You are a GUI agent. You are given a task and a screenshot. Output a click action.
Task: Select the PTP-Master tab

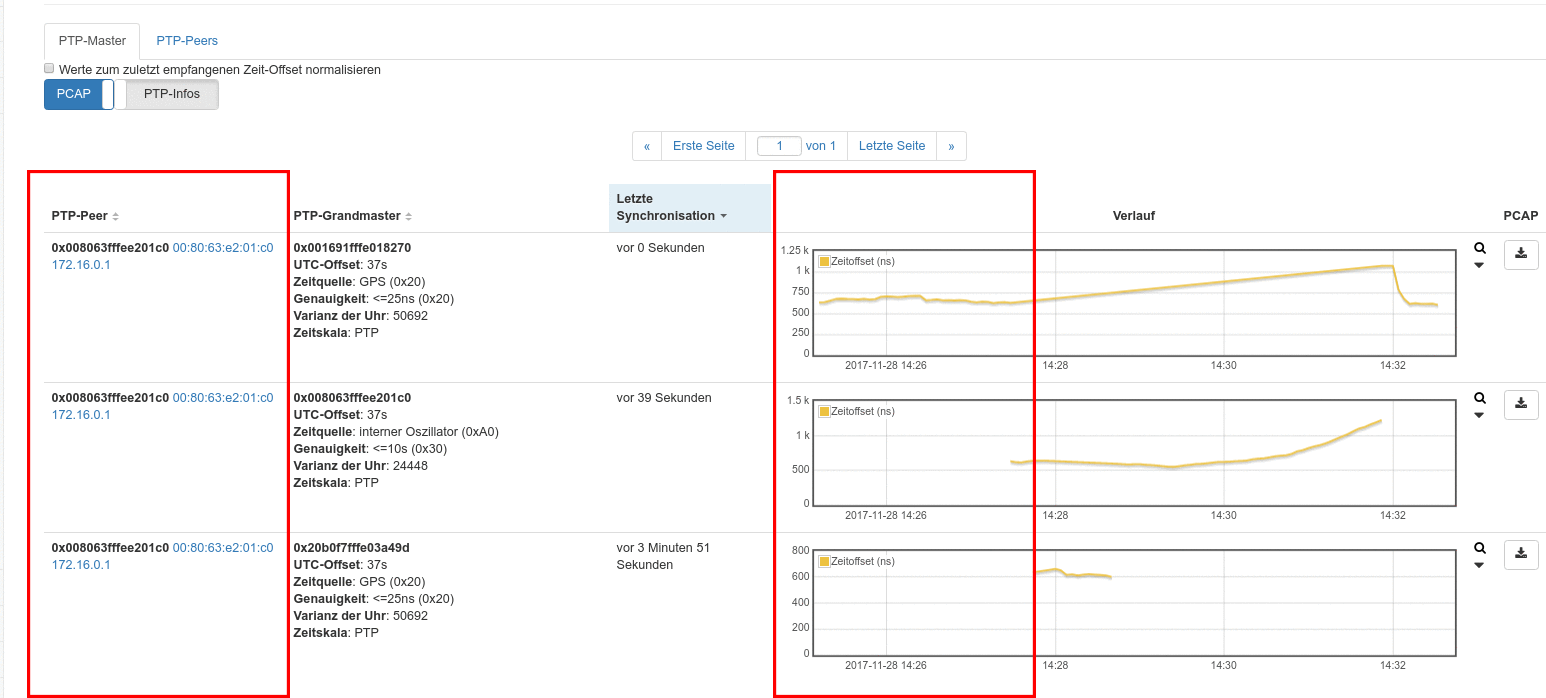(92, 41)
